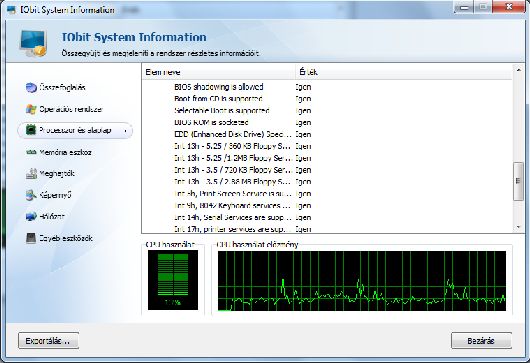Select row Boot from CD is supported

point(327,99)
